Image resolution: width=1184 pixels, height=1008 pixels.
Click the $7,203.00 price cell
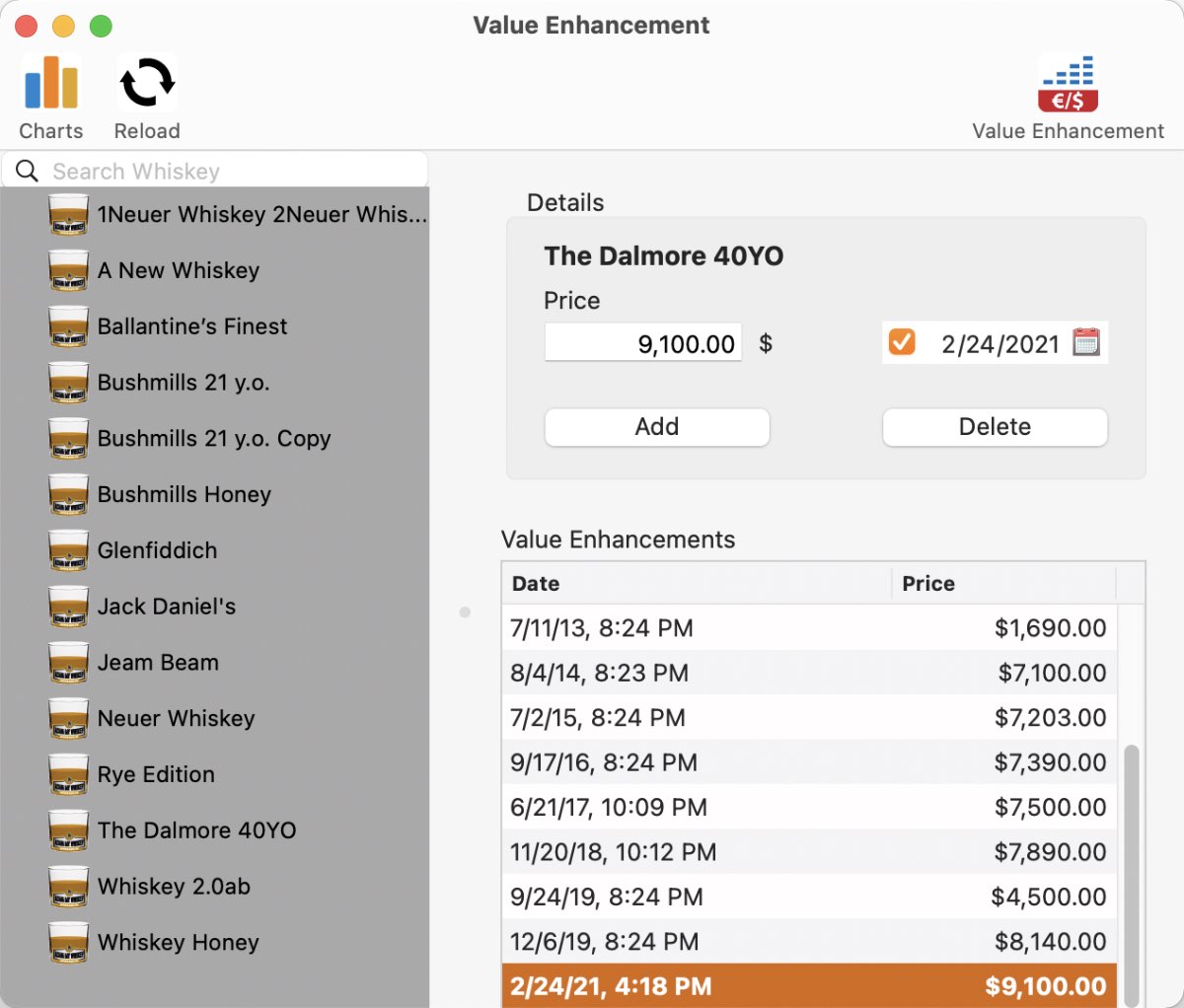click(1050, 717)
